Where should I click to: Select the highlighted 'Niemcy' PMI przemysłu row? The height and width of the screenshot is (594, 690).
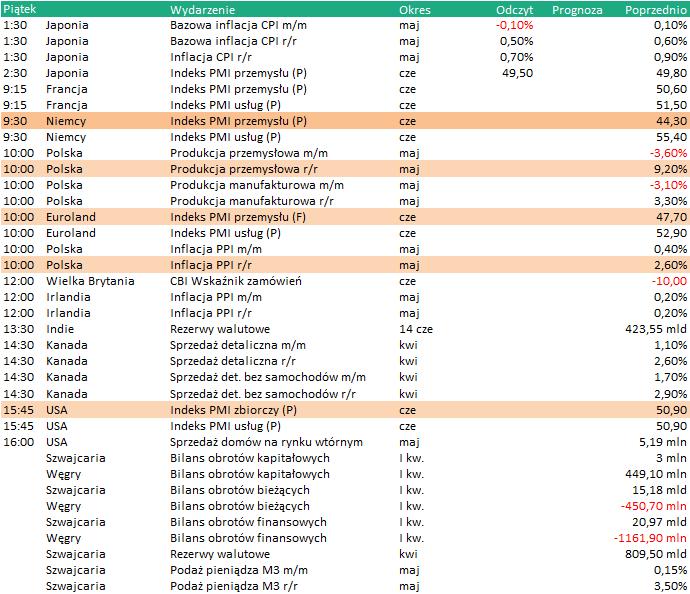coord(345,121)
